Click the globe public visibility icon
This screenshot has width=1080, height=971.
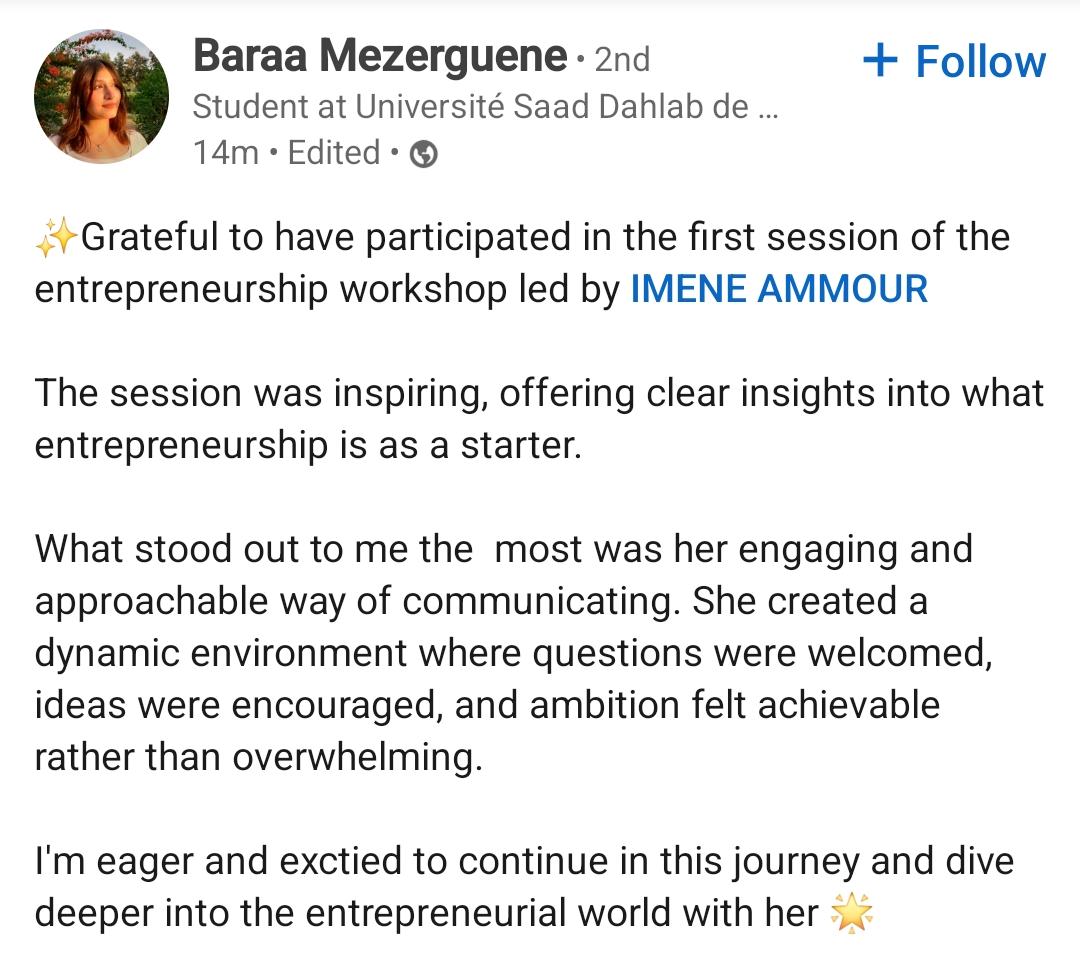click(x=424, y=154)
